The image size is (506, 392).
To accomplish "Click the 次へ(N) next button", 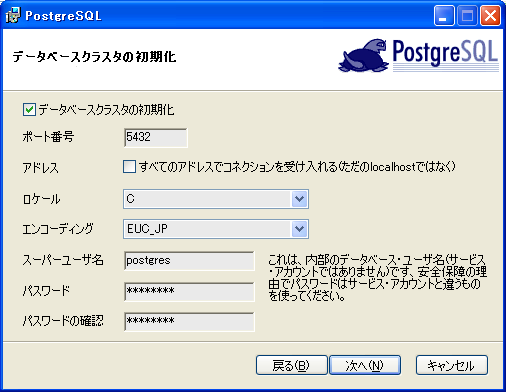I will coord(365,365).
